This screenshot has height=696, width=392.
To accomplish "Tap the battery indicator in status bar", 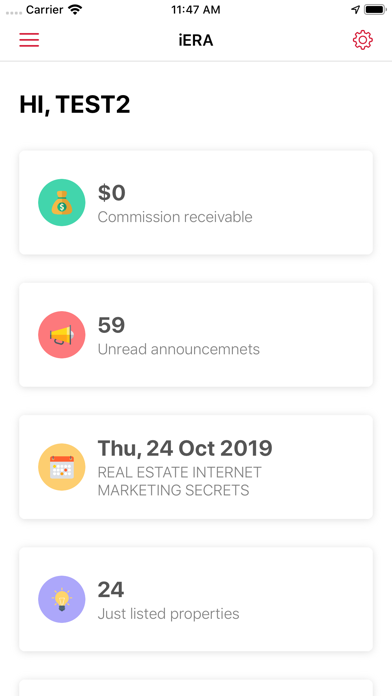I will (x=375, y=10).
